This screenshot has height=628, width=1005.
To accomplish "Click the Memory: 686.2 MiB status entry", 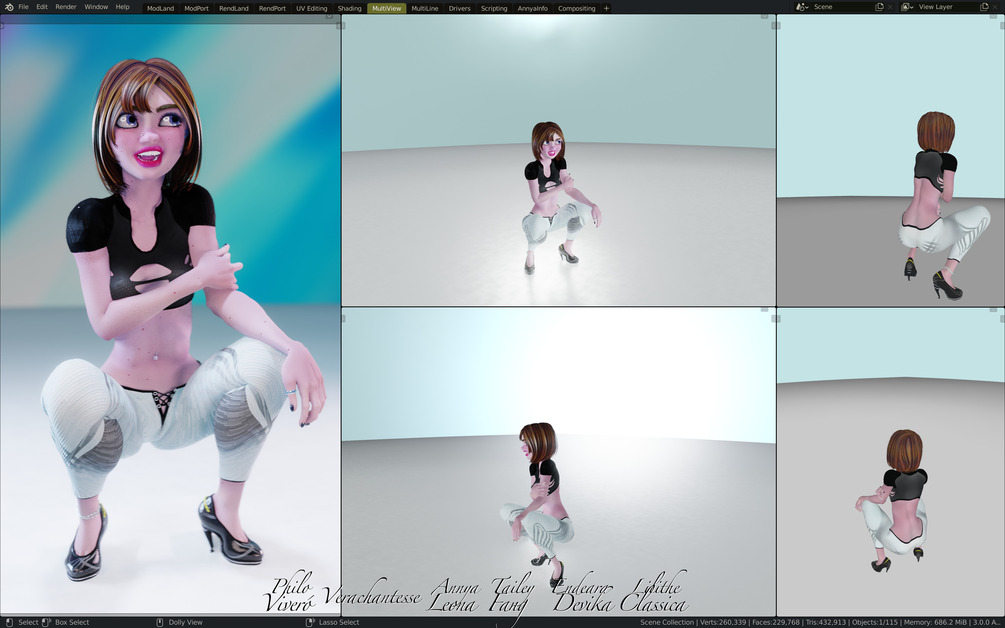I will (936, 622).
